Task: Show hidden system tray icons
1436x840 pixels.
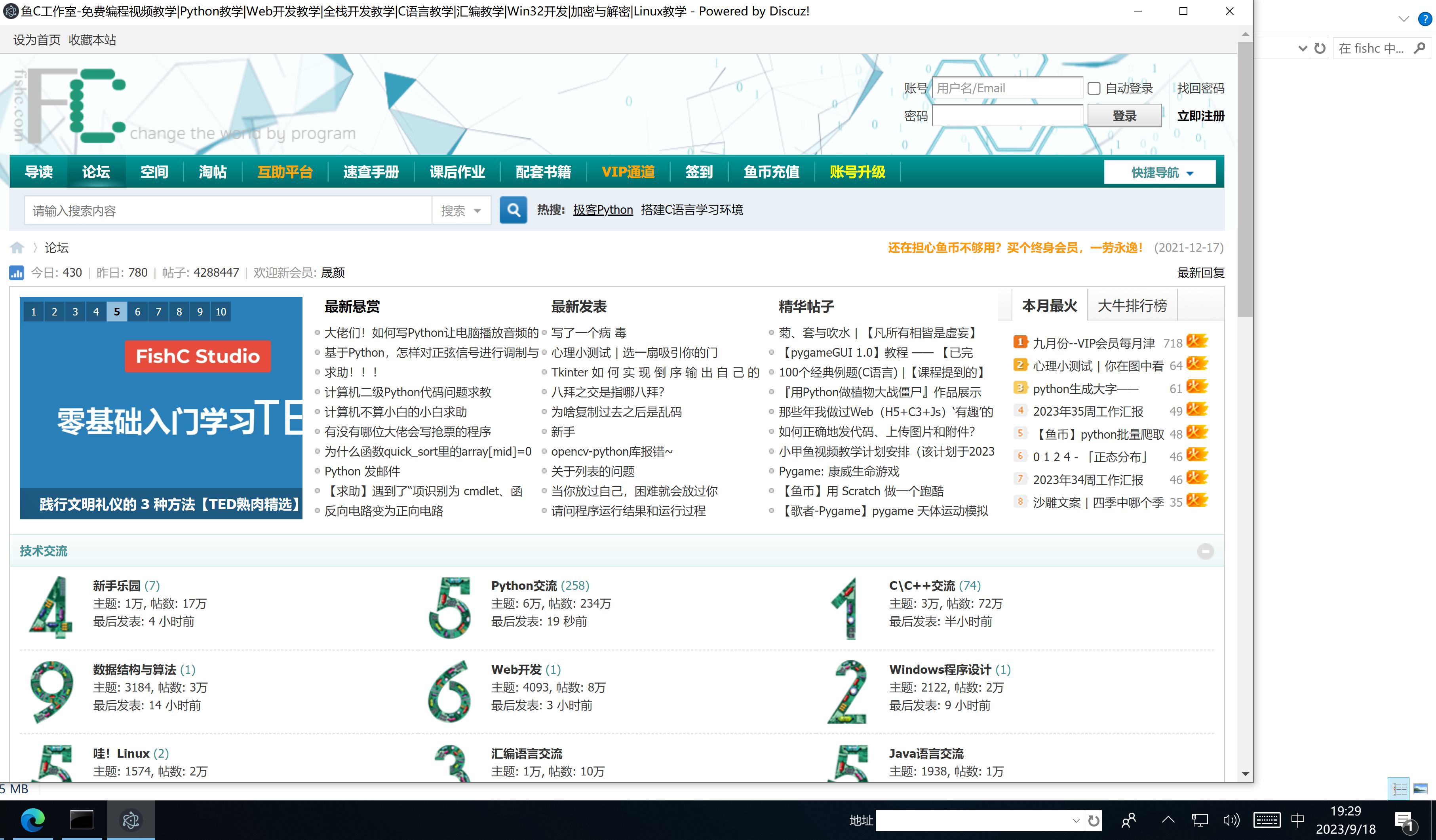Action: [x=1168, y=820]
